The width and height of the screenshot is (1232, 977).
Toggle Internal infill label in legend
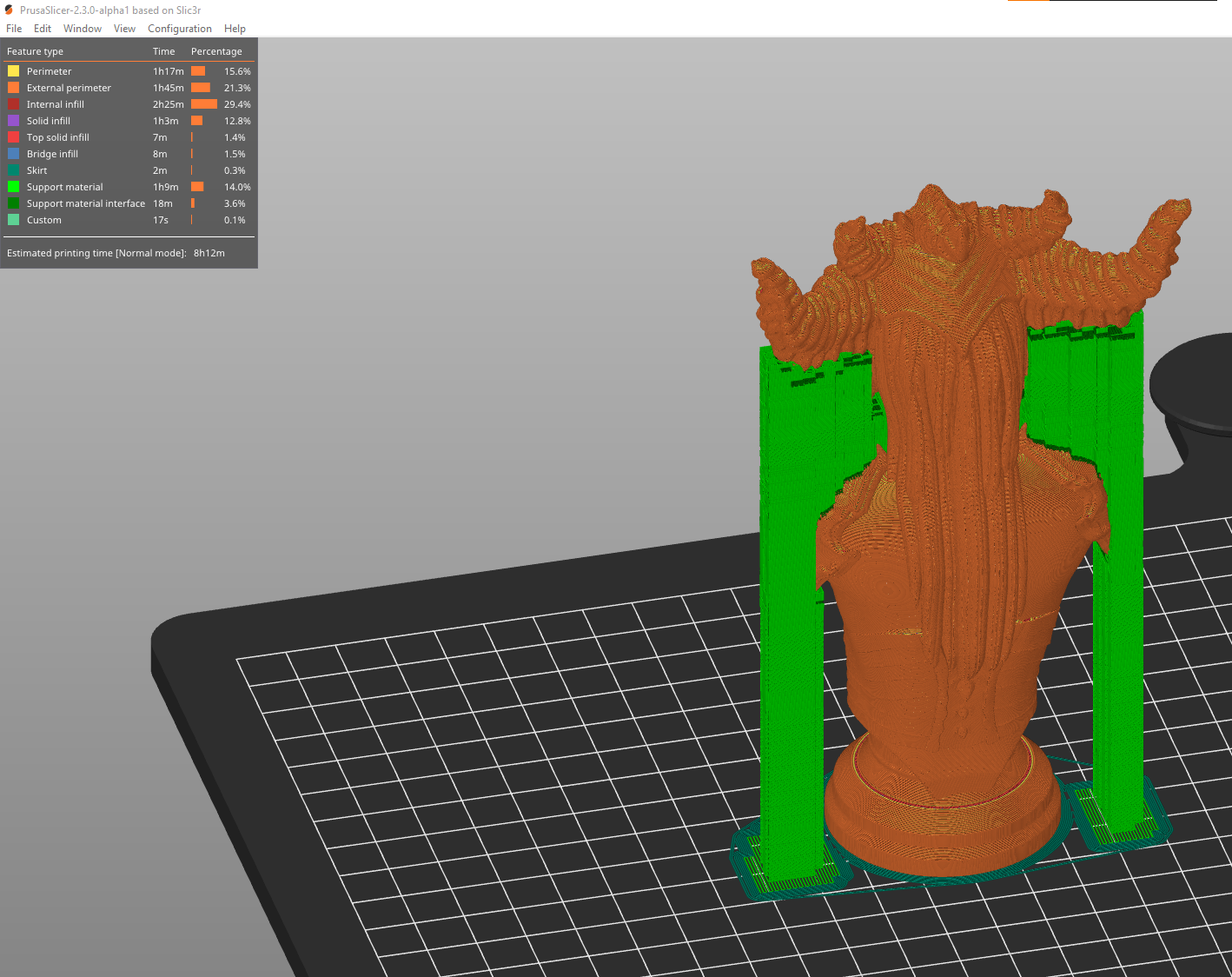[55, 104]
